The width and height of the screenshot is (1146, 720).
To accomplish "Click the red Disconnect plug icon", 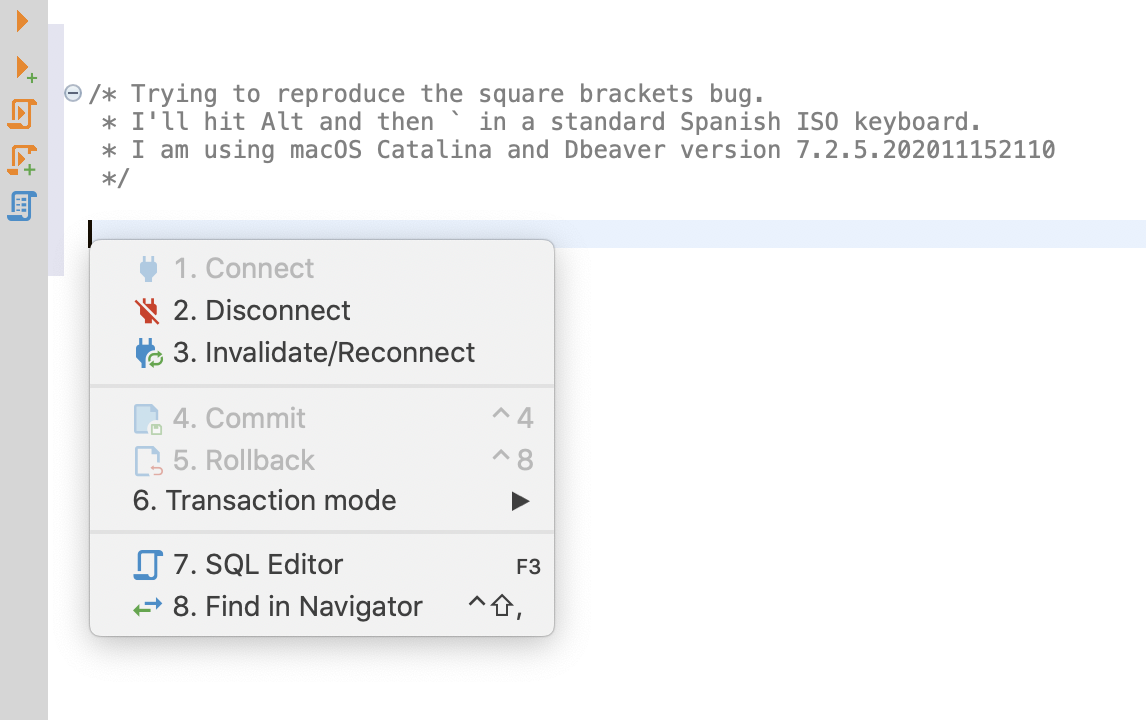I will coord(148,310).
